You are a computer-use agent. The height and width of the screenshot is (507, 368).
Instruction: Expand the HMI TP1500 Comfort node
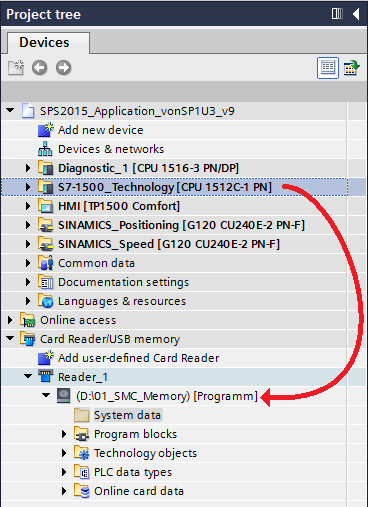28,206
